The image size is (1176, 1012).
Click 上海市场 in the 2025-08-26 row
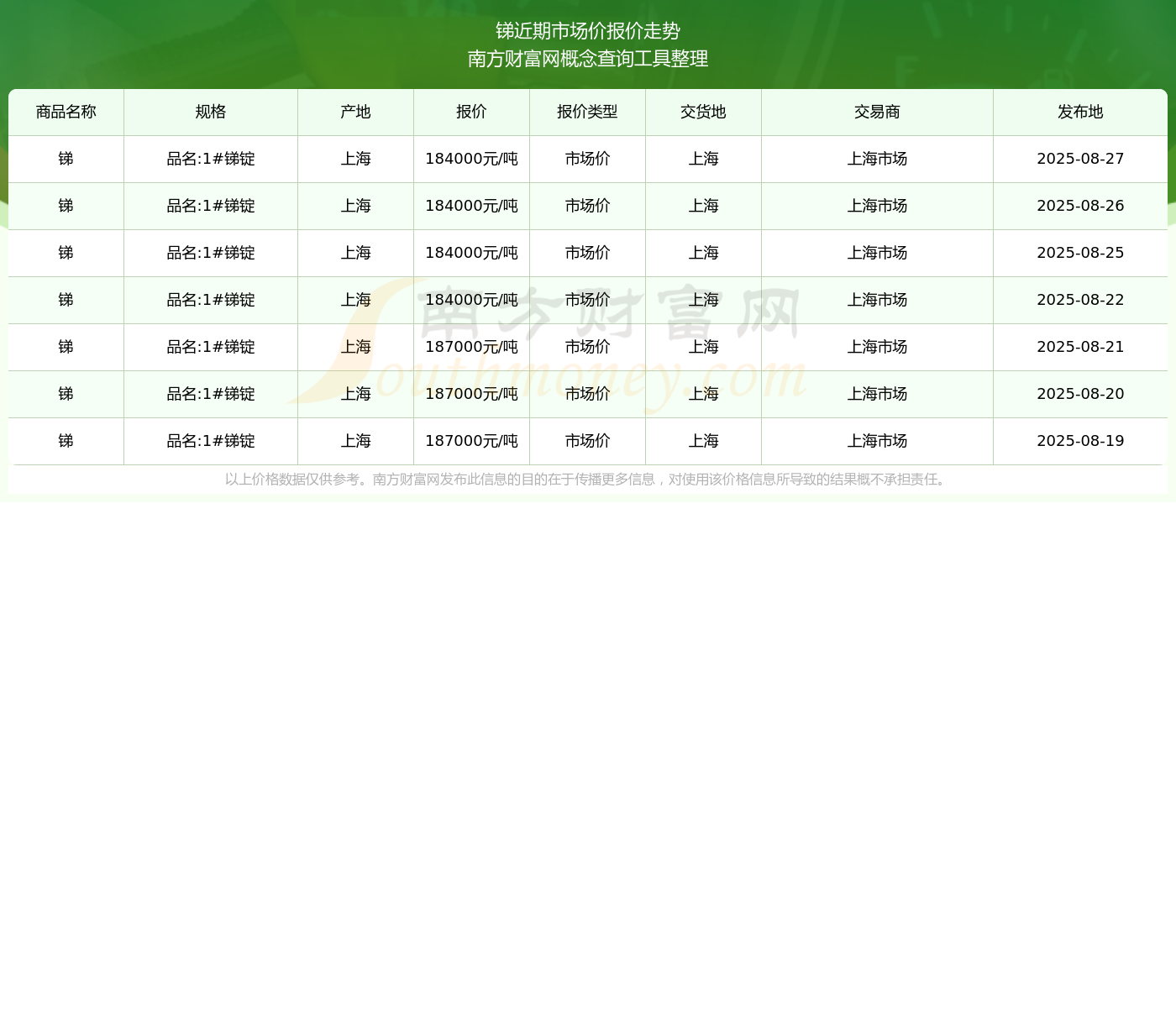(878, 206)
